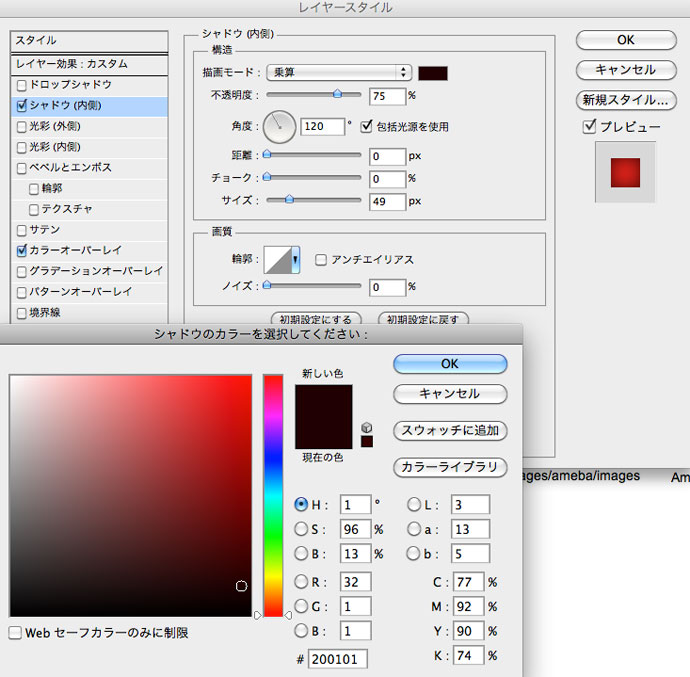The image size is (690, 677).
Task: Enable the ドロップシャドウ checkbox
Action: click(x=22, y=85)
